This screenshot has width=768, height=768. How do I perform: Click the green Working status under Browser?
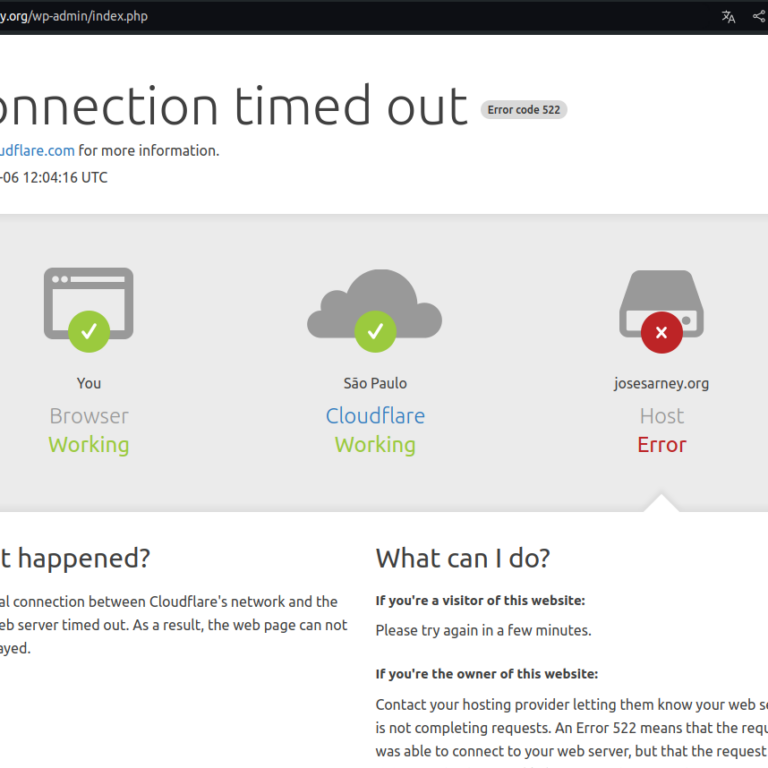(89, 445)
